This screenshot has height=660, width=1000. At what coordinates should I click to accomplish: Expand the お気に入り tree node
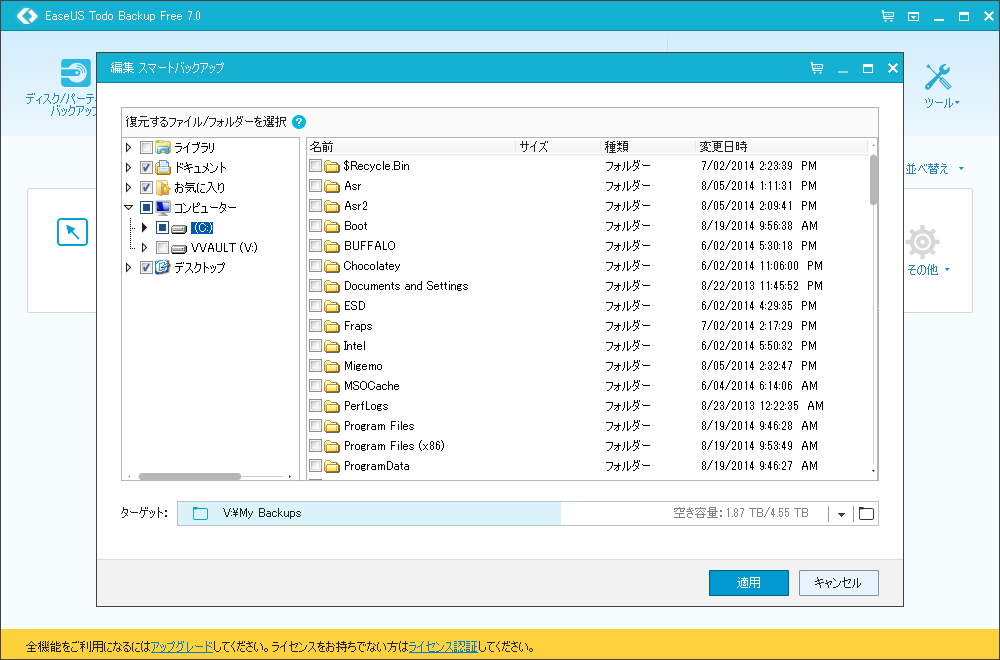[x=129, y=187]
